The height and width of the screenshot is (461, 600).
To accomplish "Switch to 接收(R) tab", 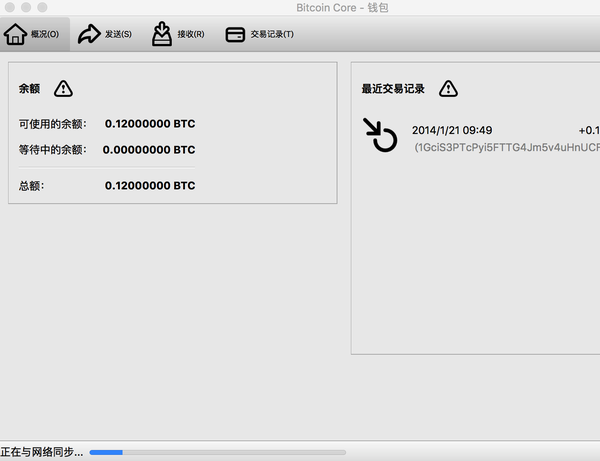I will point(178,34).
